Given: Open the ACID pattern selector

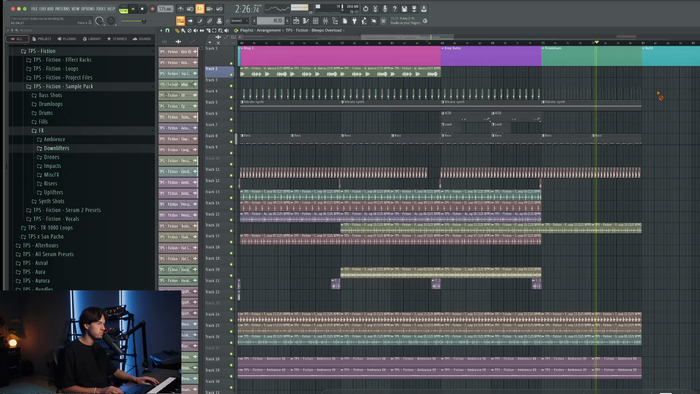Looking at the screenshot, I should (271, 21).
